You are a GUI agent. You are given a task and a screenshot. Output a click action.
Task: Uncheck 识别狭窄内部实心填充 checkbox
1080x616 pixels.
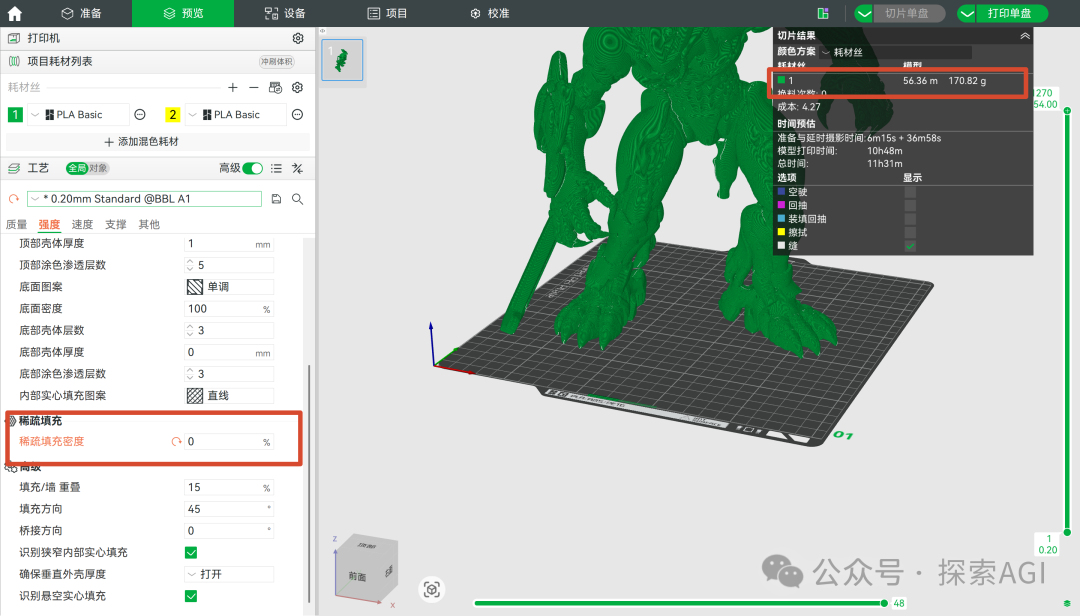click(x=191, y=552)
